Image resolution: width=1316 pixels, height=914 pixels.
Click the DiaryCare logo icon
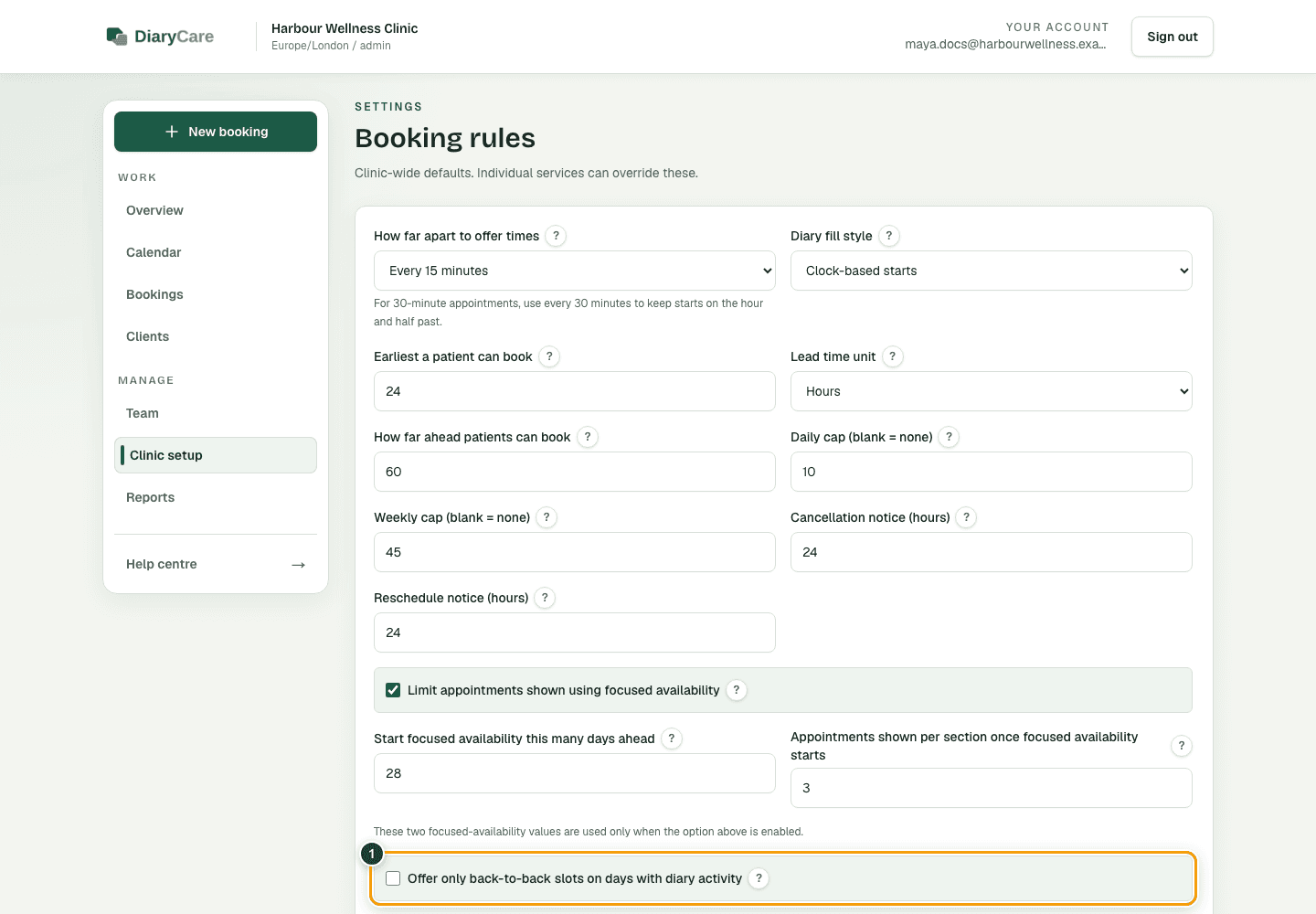tap(117, 37)
